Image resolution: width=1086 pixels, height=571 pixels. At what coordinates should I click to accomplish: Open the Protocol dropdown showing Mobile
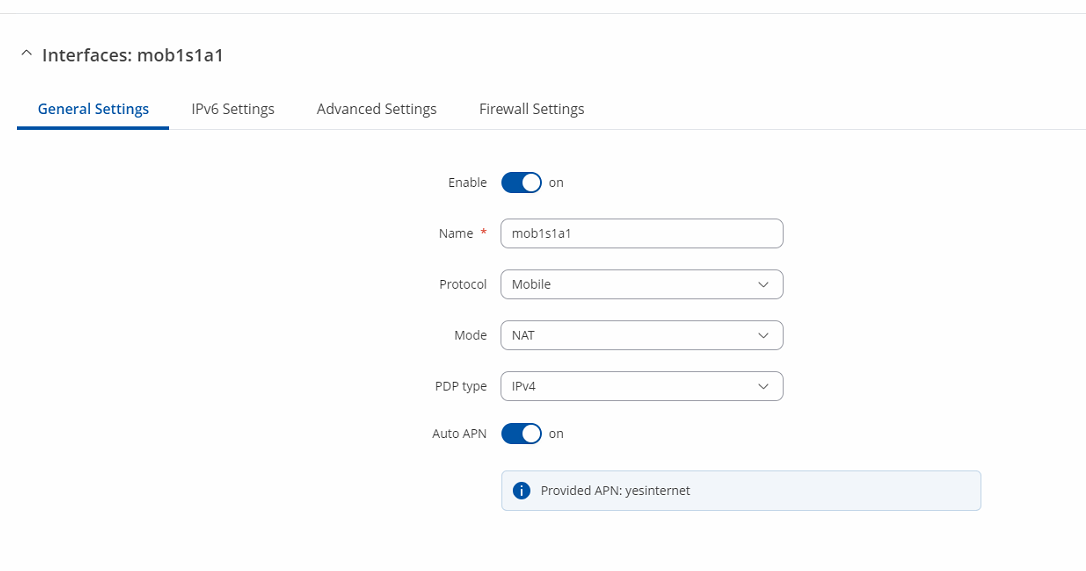click(x=641, y=284)
